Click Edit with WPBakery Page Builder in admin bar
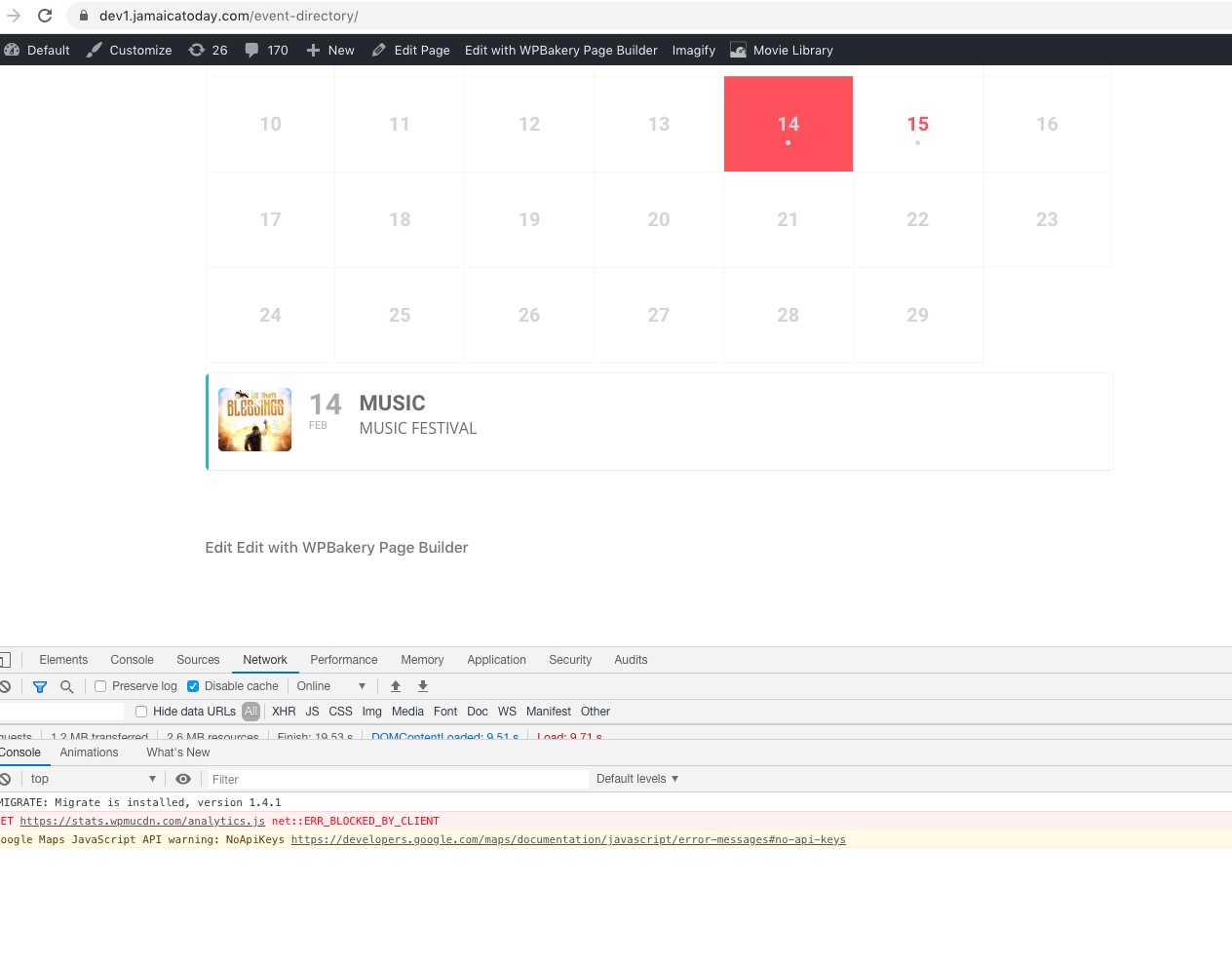Viewport: 1232px width, 965px height. (x=560, y=50)
